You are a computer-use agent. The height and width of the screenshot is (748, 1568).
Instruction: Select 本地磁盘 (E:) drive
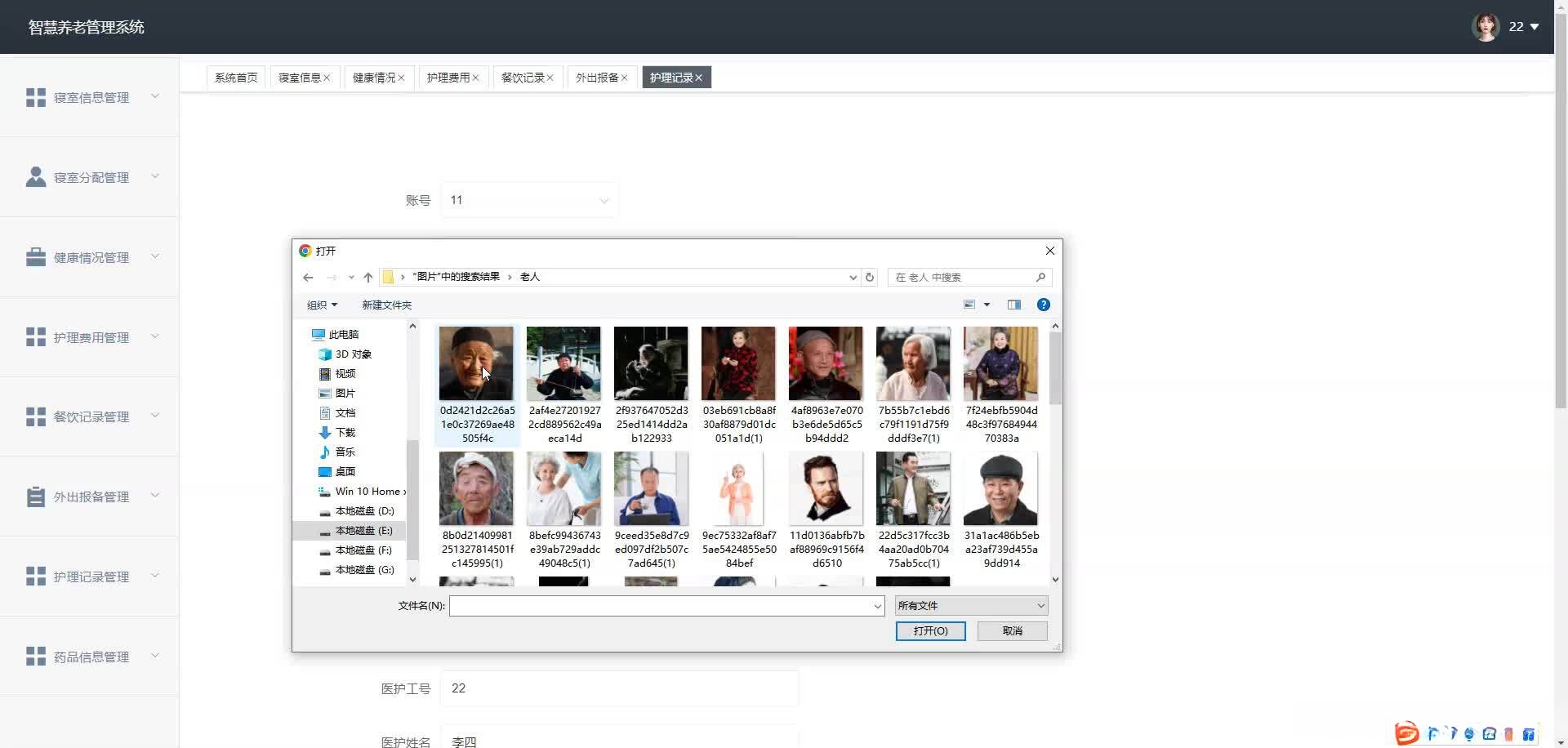(363, 531)
